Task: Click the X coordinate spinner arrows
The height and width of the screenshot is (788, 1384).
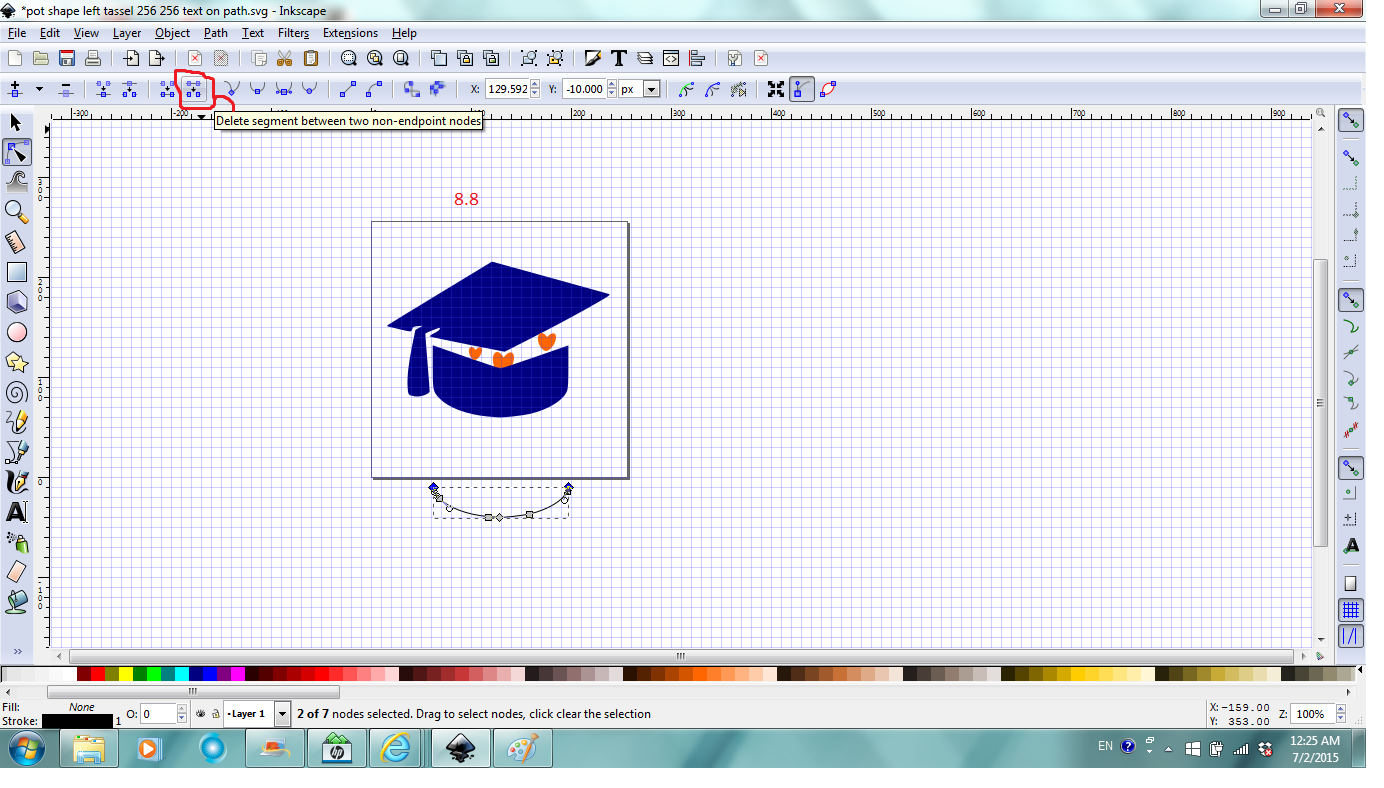Action: click(x=535, y=89)
